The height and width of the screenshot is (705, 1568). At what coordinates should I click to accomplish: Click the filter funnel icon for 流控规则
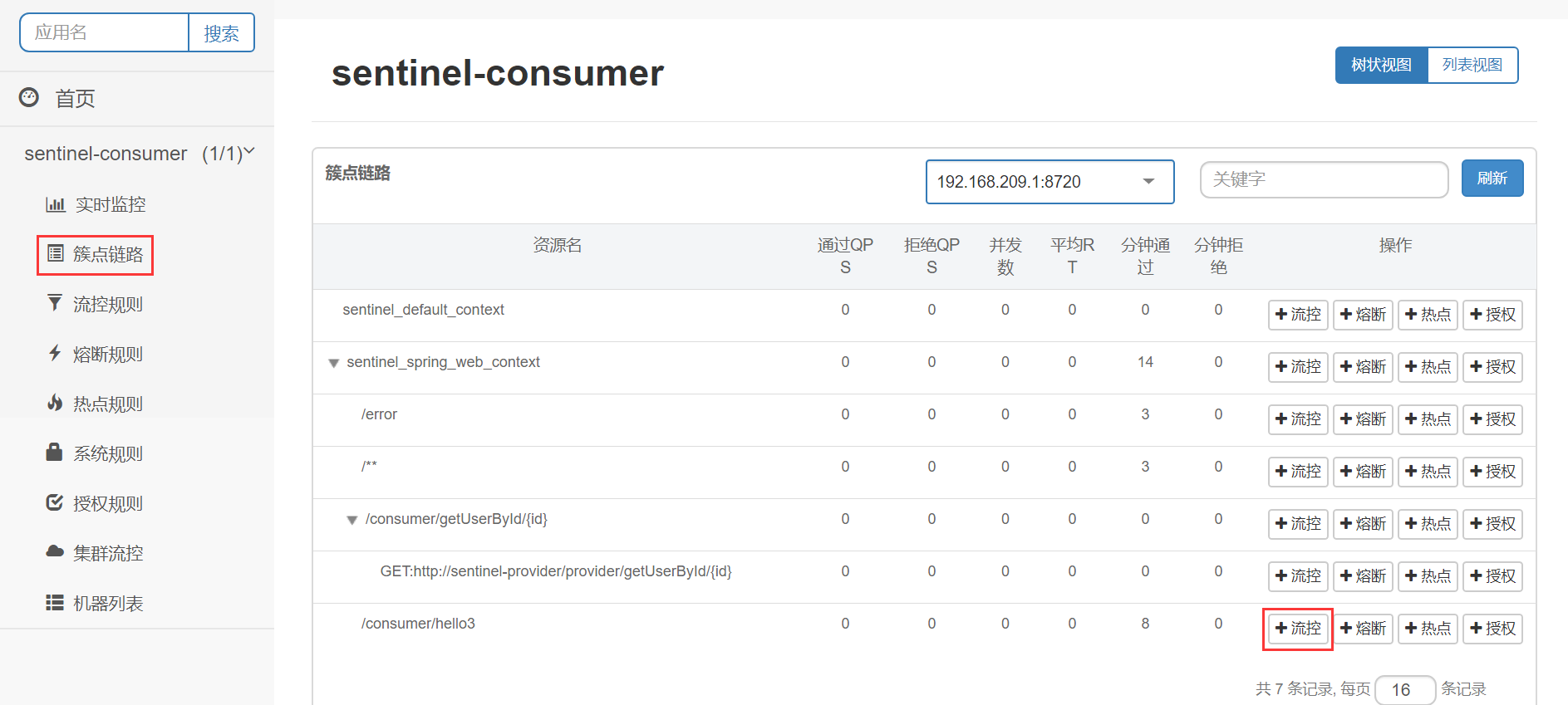(x=54, y=303)
